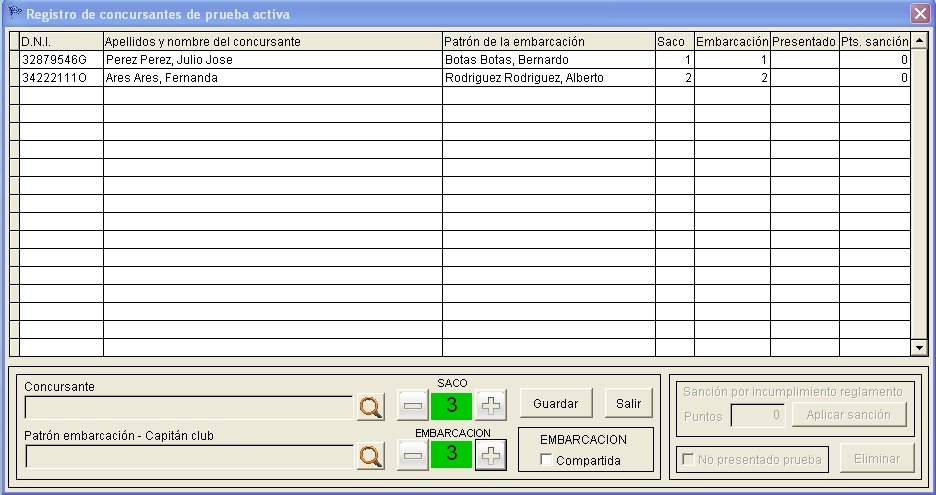Click the table's scroll down arrow
This screenshot has height=495, width=936.
pyautogui.click(x=919, y=347)
